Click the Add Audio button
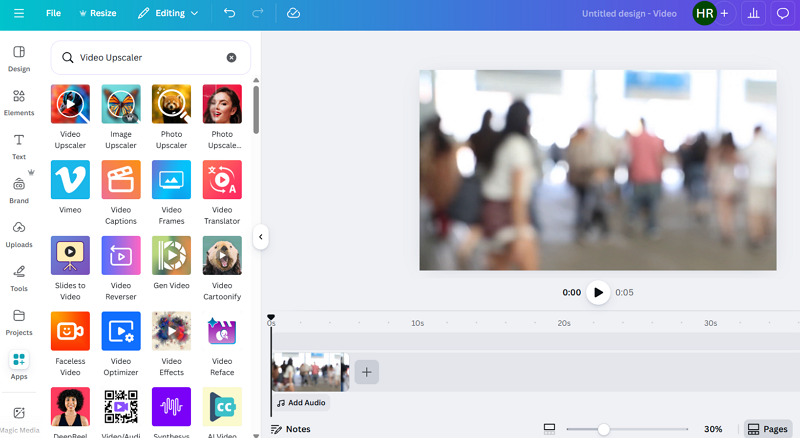This screenshot has width=800, height=447. [x=301, y=403]
